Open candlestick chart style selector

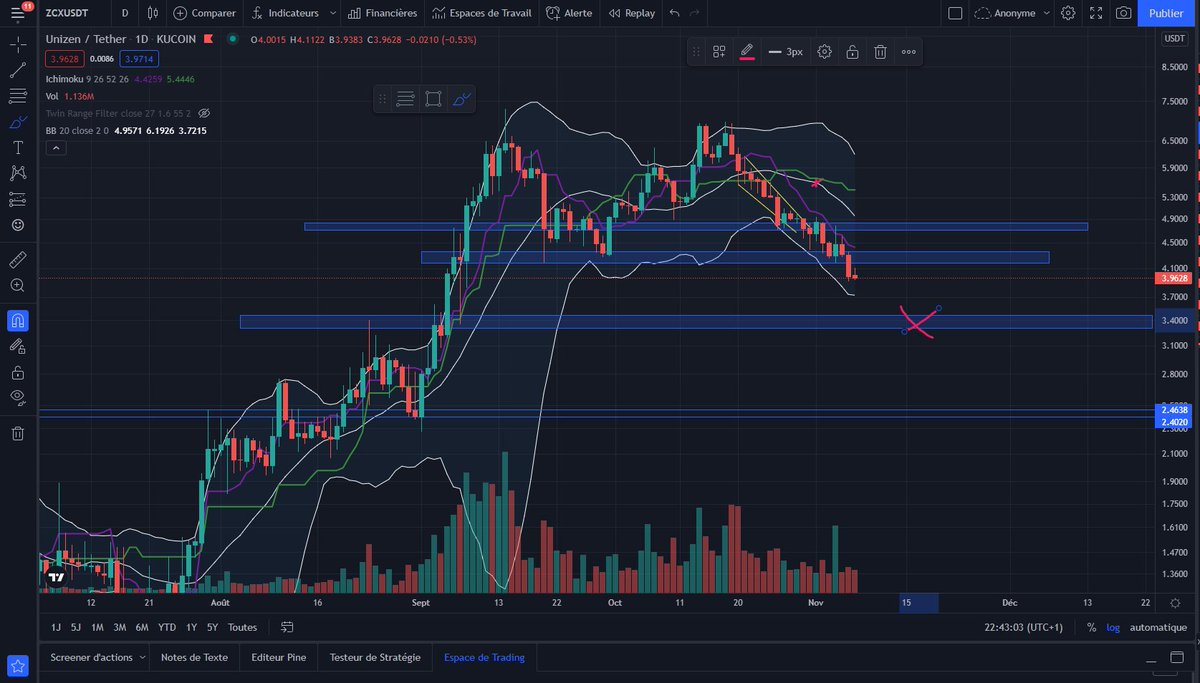click(x=151, y=13)
